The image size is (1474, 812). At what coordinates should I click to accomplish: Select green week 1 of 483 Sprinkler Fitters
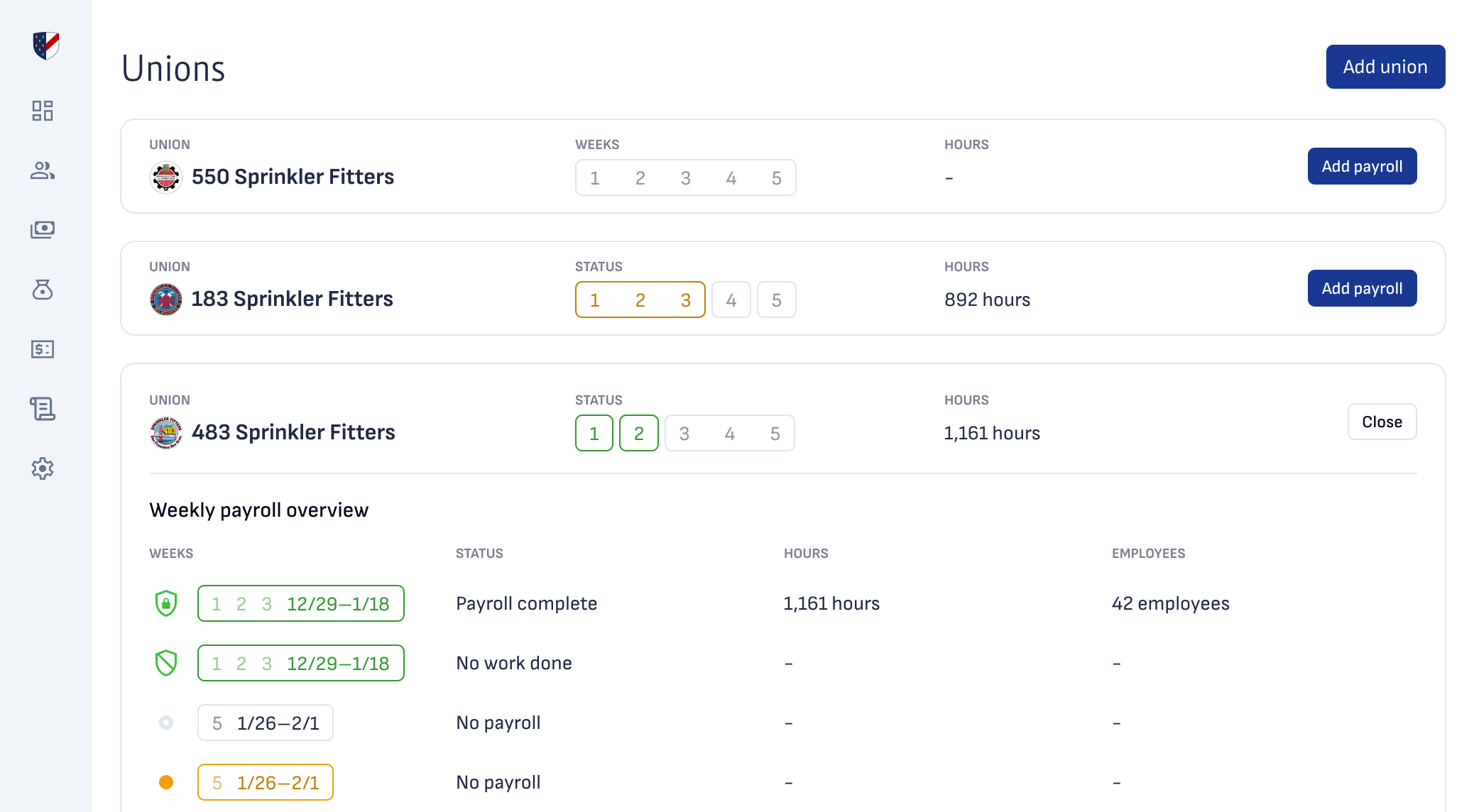tap(594, 433)
